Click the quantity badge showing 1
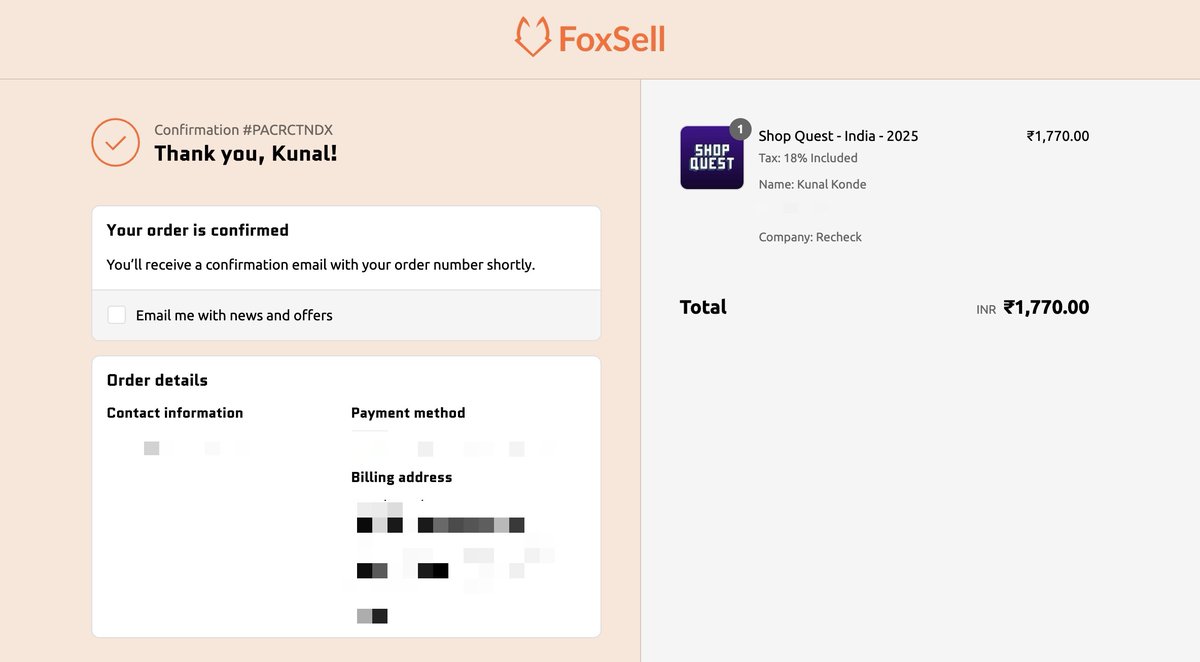 (x=740, y=129)
